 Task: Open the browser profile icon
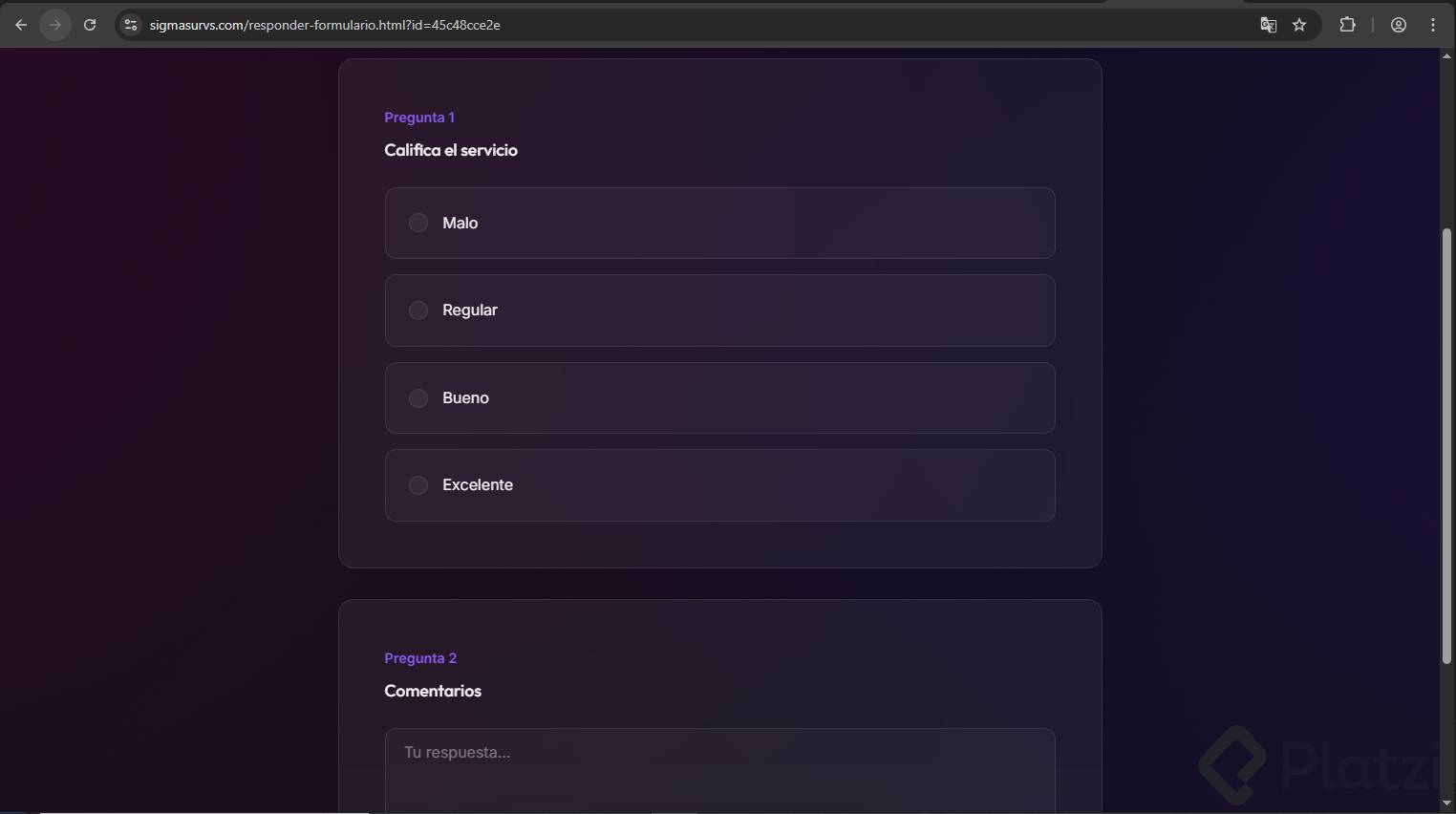(x=1399, y=25)
